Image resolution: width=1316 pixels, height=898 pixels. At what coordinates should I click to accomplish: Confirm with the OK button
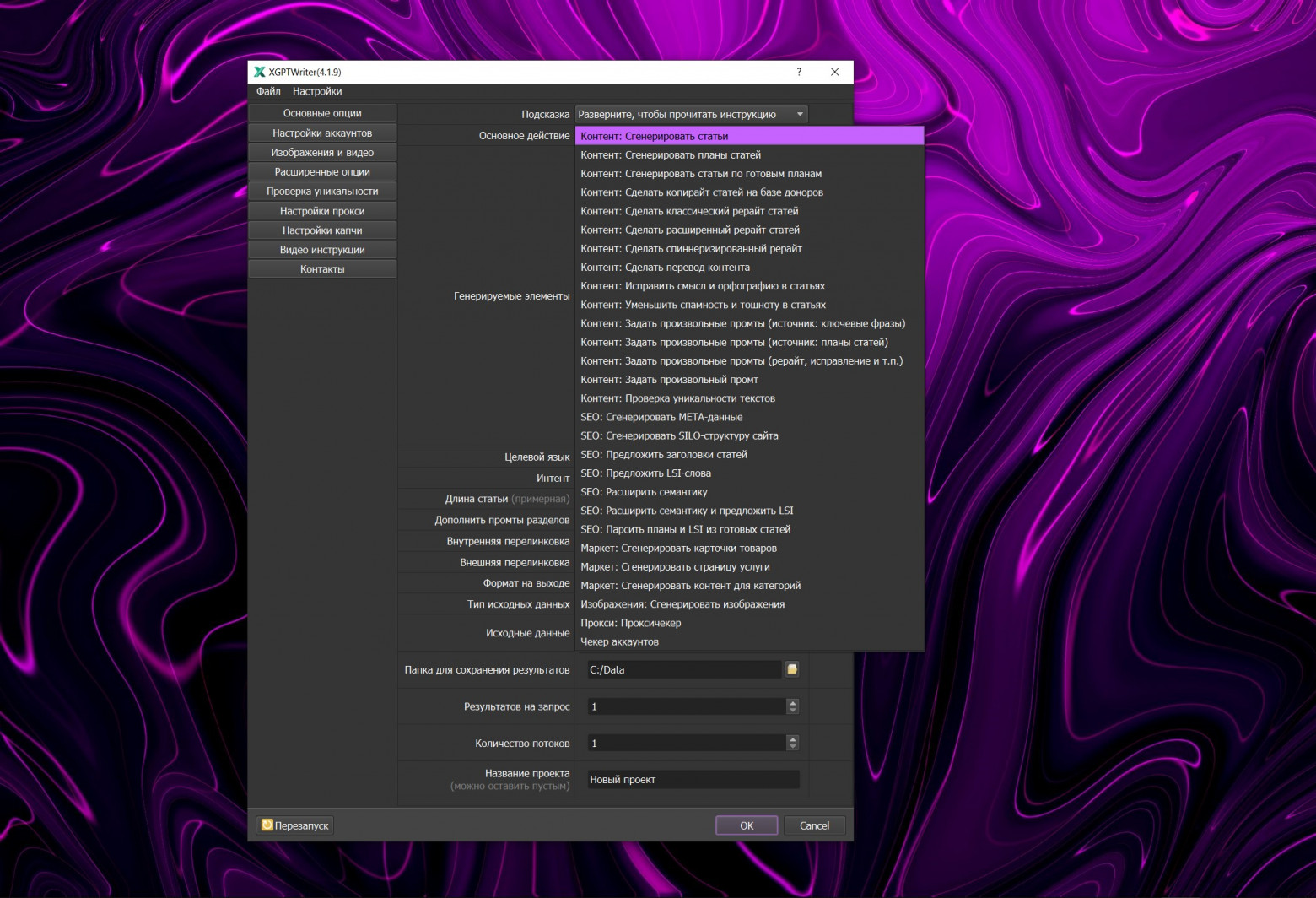747,825
